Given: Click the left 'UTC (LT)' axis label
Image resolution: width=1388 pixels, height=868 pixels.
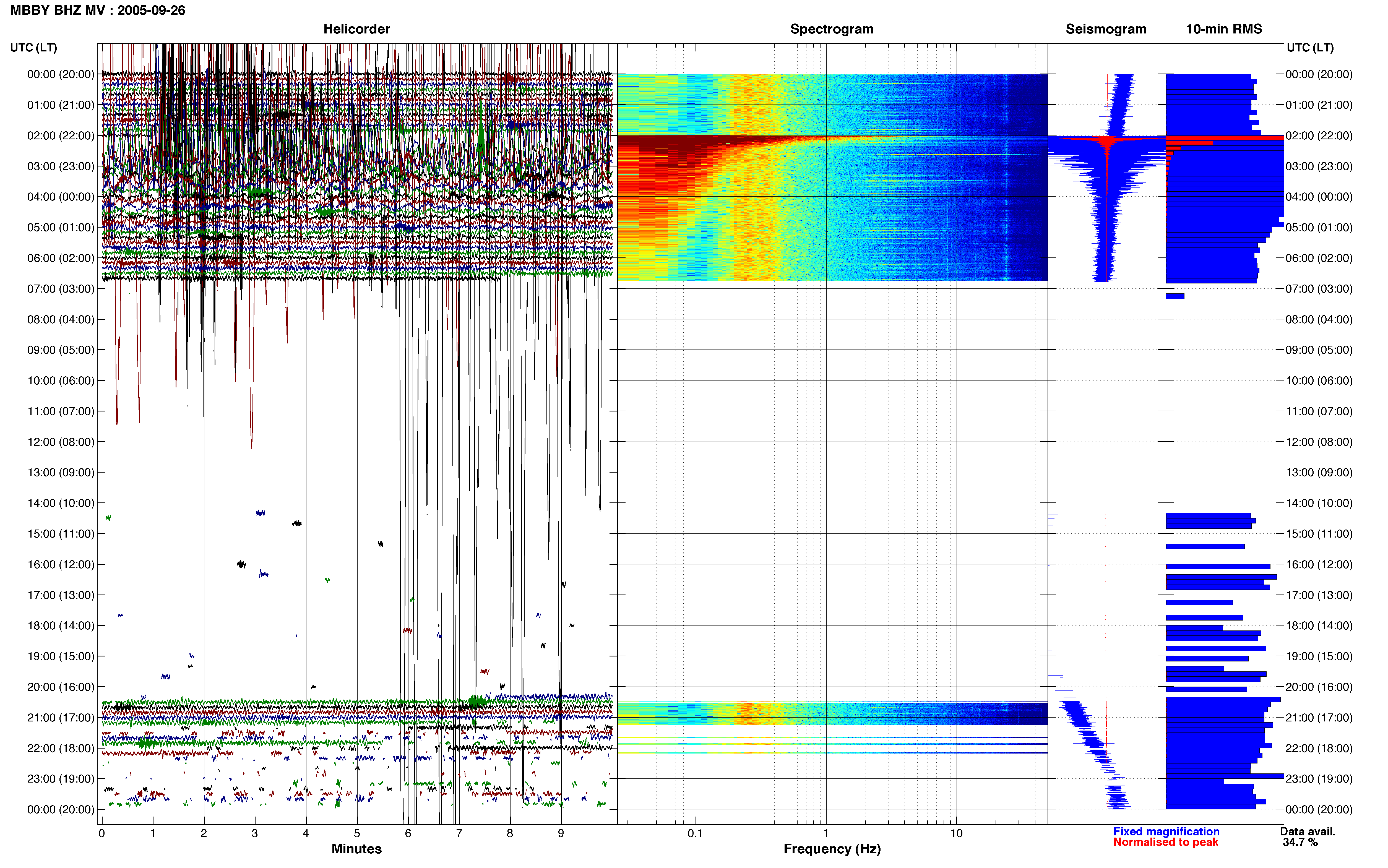Looking at the screenshot, I should pyautogui.click(x=33, y=48).
